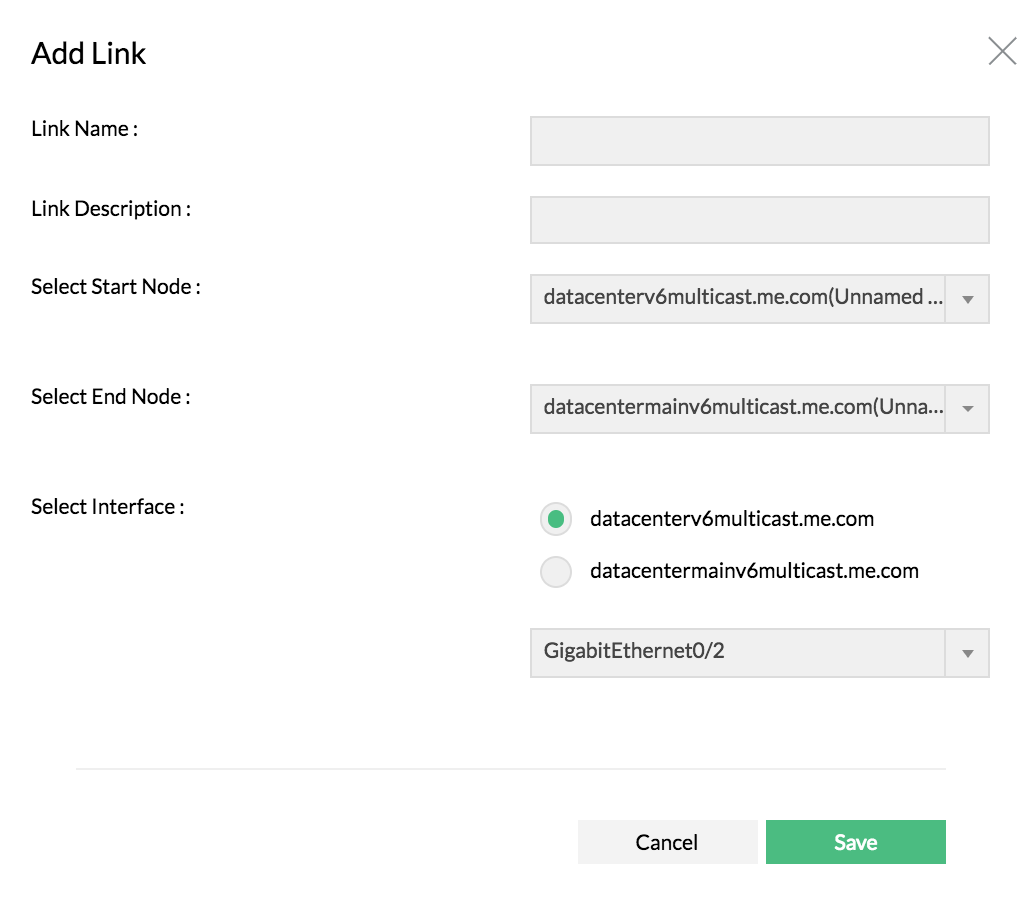The height and width of the screenshot is (902, 1036).
Task: Click the Link Name text field
Action: 759,141
